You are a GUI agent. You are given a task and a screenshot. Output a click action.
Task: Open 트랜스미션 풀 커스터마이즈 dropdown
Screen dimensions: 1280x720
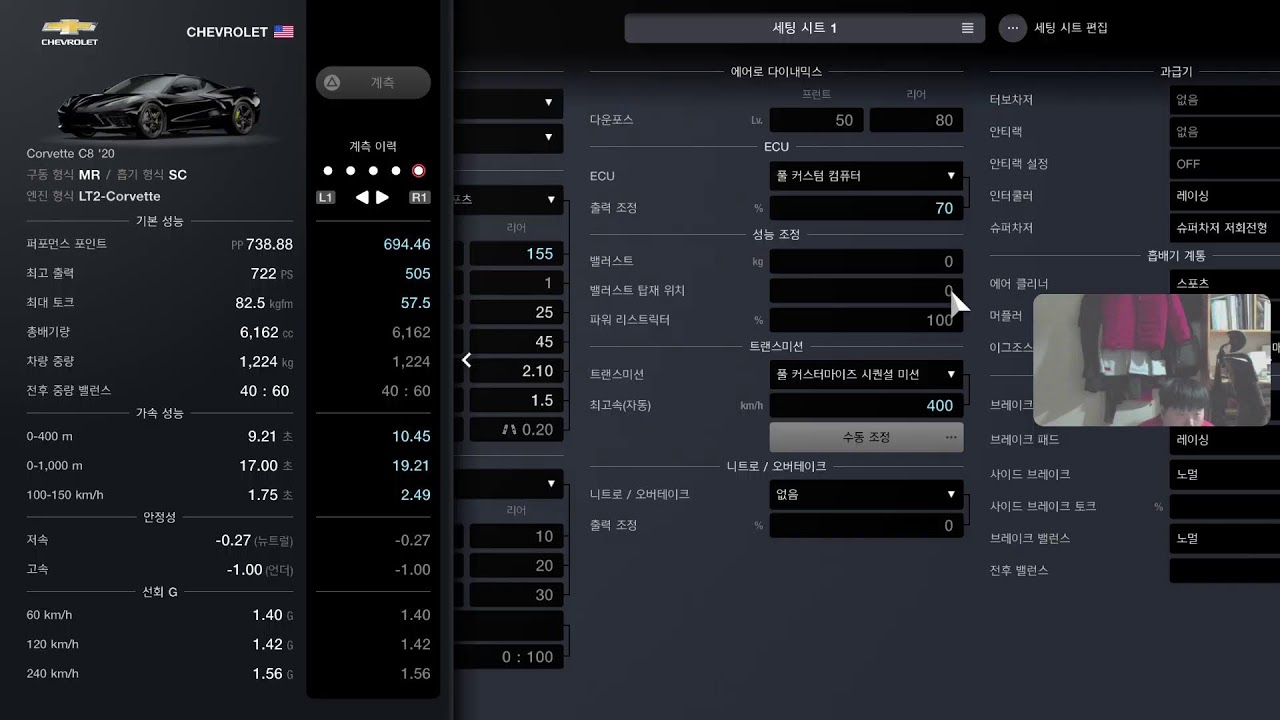[867, 374]
